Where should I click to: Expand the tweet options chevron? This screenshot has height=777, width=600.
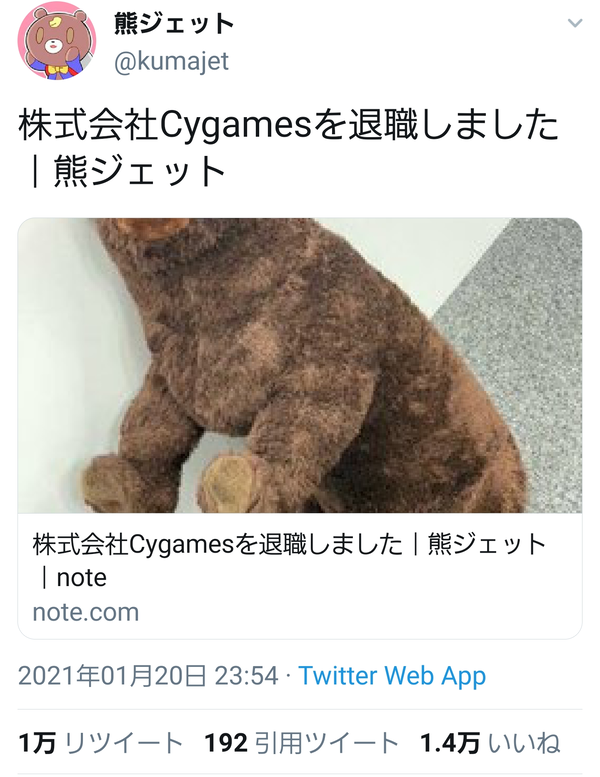point(574,23)
